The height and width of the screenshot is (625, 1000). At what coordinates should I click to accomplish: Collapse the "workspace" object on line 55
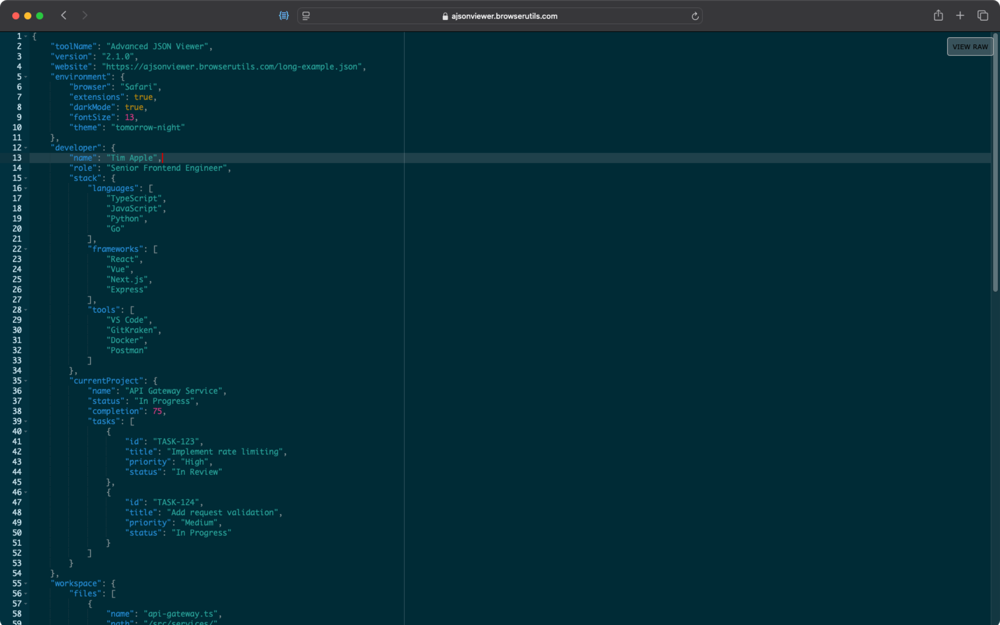(26, 583)
